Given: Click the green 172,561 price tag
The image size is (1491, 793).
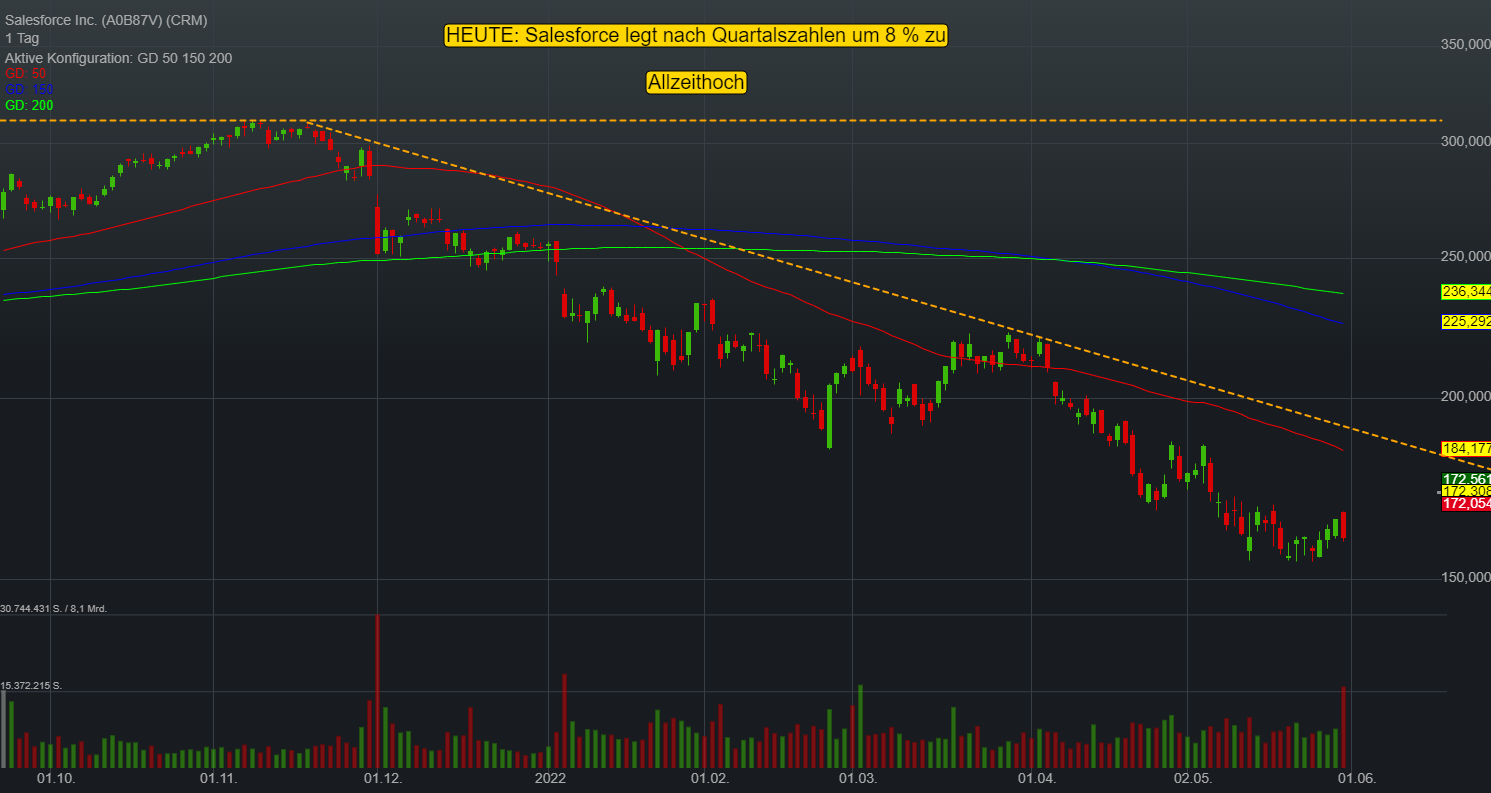Looking at the screenshot, I should (x=1466, y=480).
